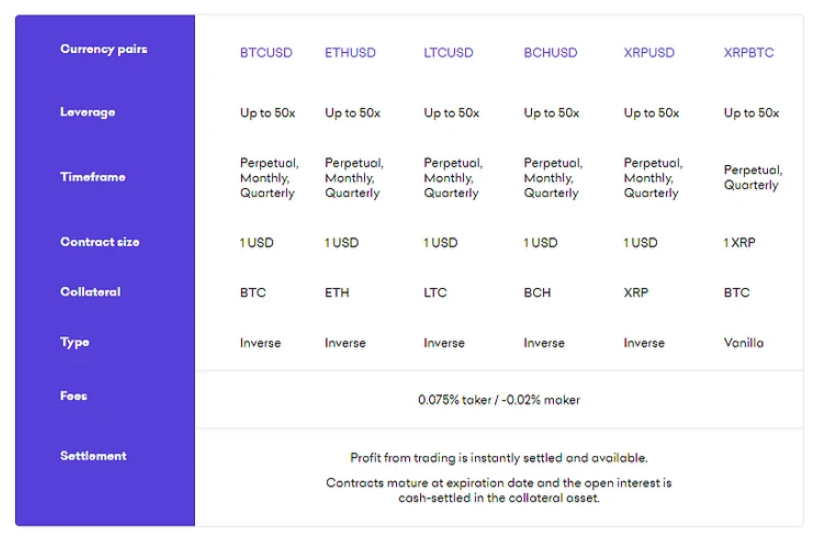Open the BTCUSD currency pair link
The image size is (823, 540).
coord(266,52)
